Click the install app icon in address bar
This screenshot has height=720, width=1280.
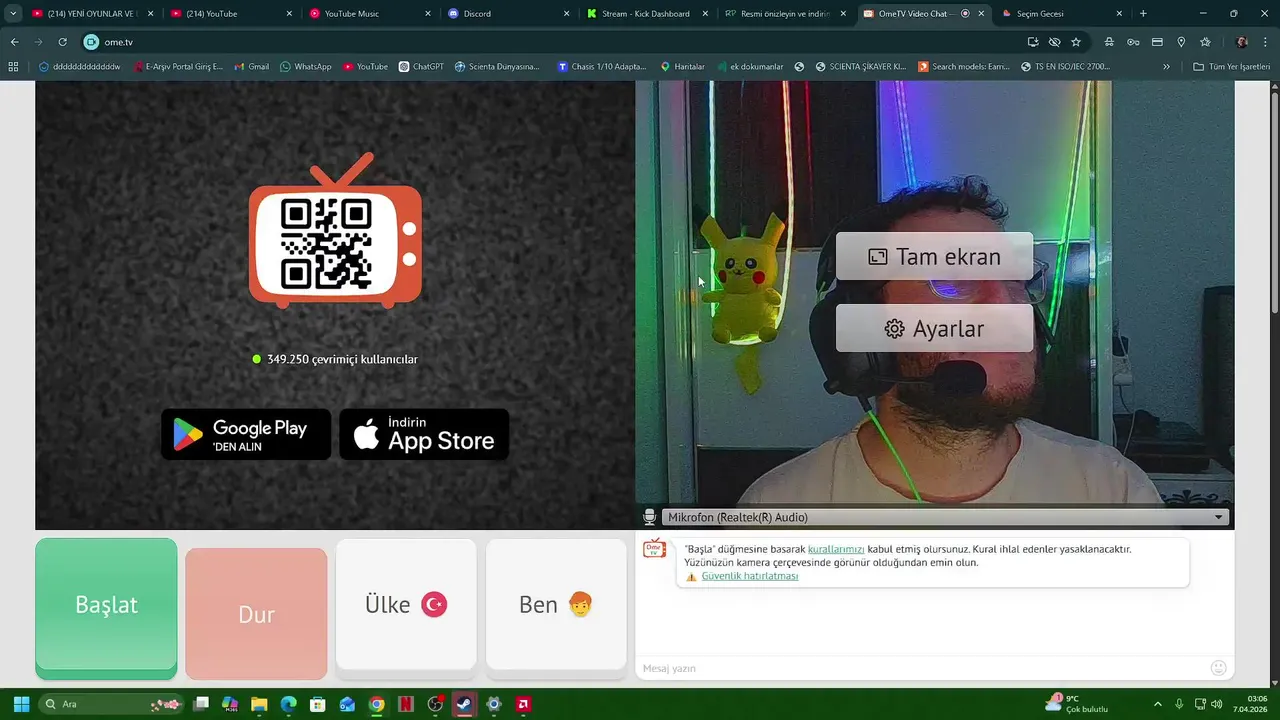(1033, 42)
